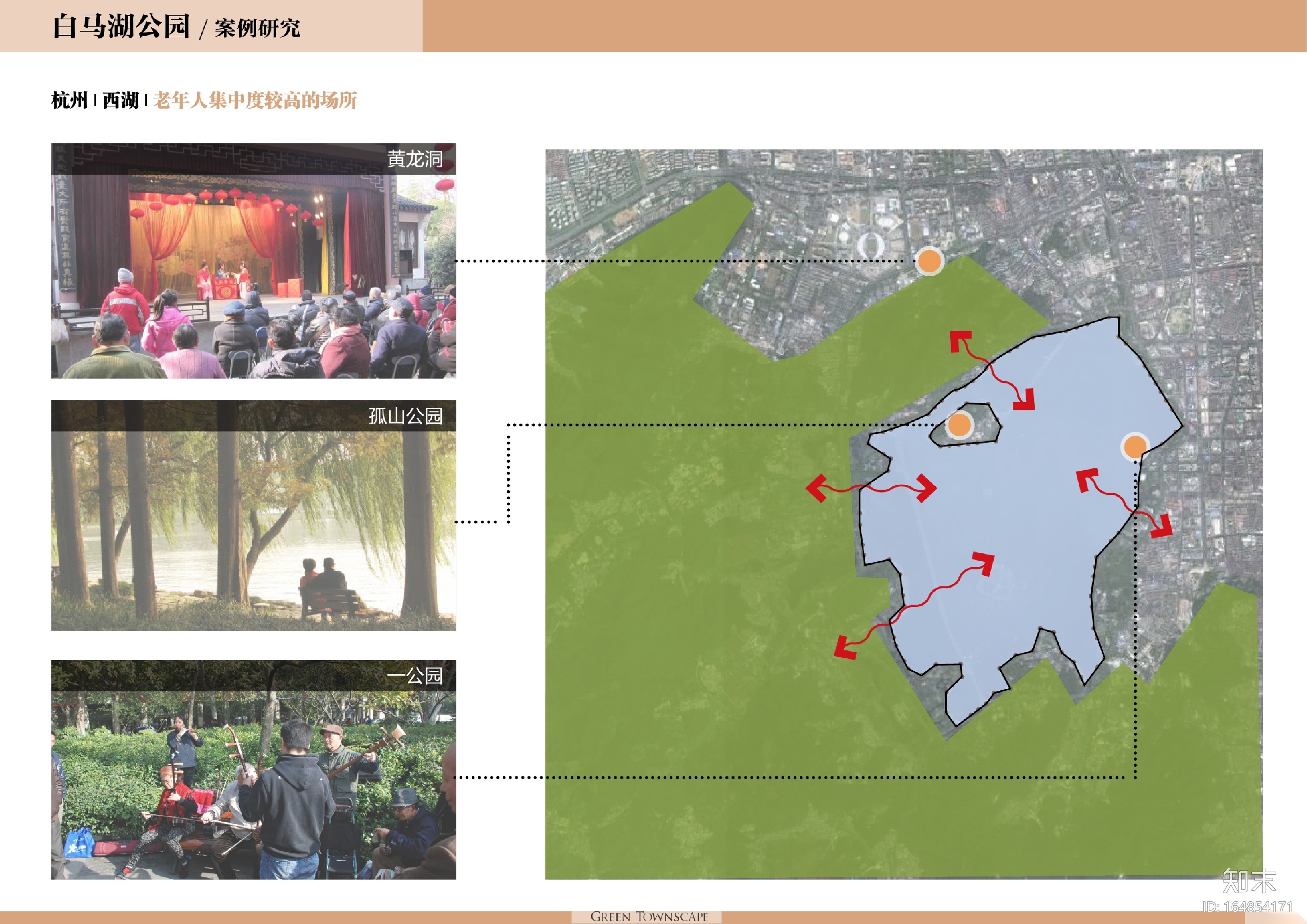
Task: Click the 杭州 heading word
Action: (x=69, y=100)
